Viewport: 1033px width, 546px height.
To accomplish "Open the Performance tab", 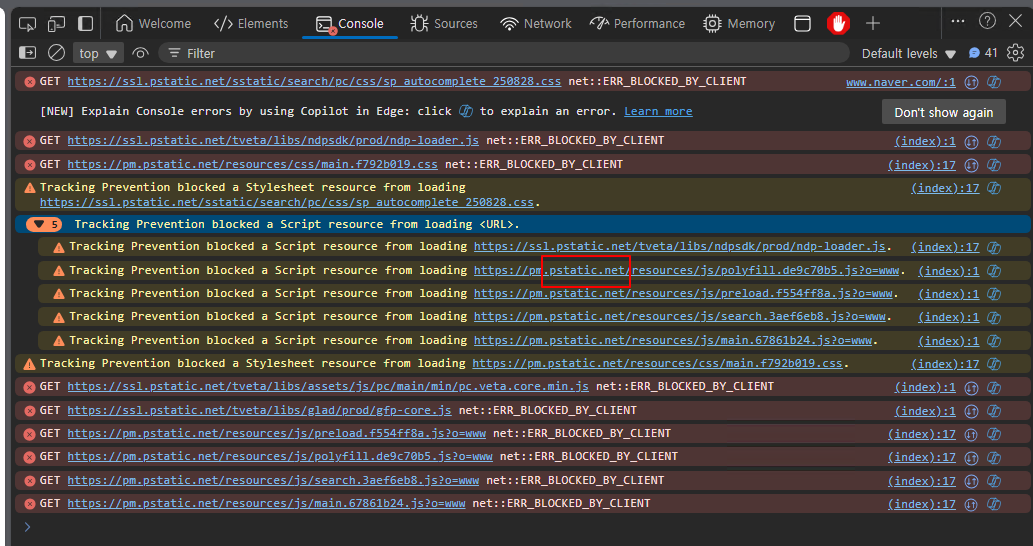I will [637, 24].
